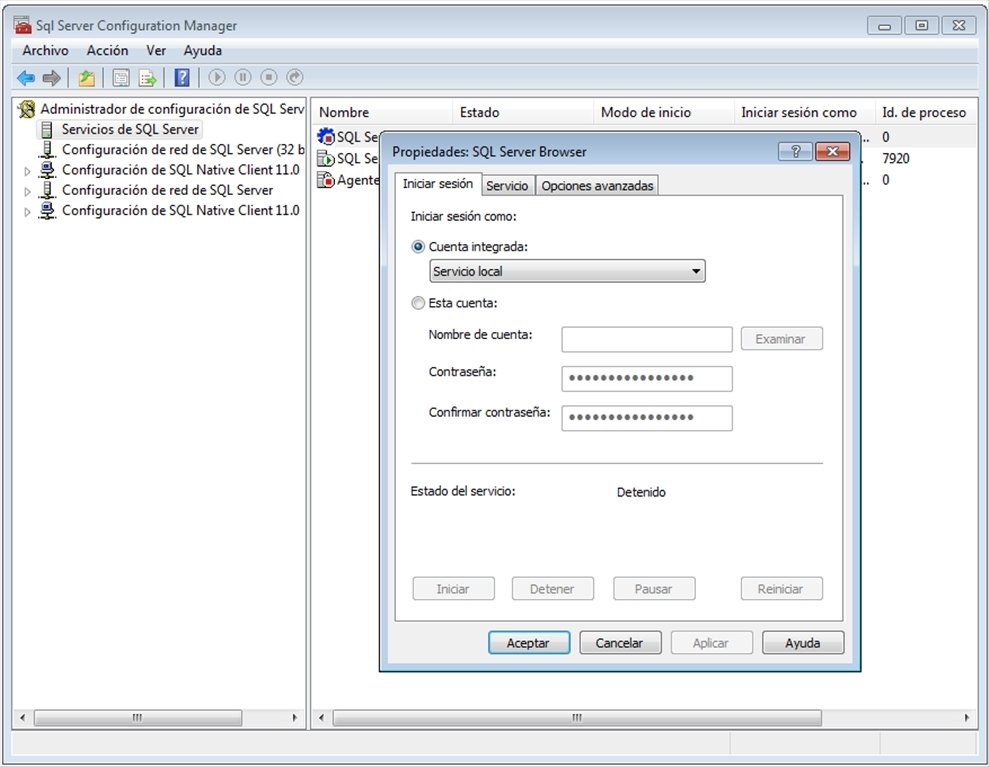This screenshot has width=989, height=767.
Task: Open help via blue question-mark toolbar icon
Action: 182,78
